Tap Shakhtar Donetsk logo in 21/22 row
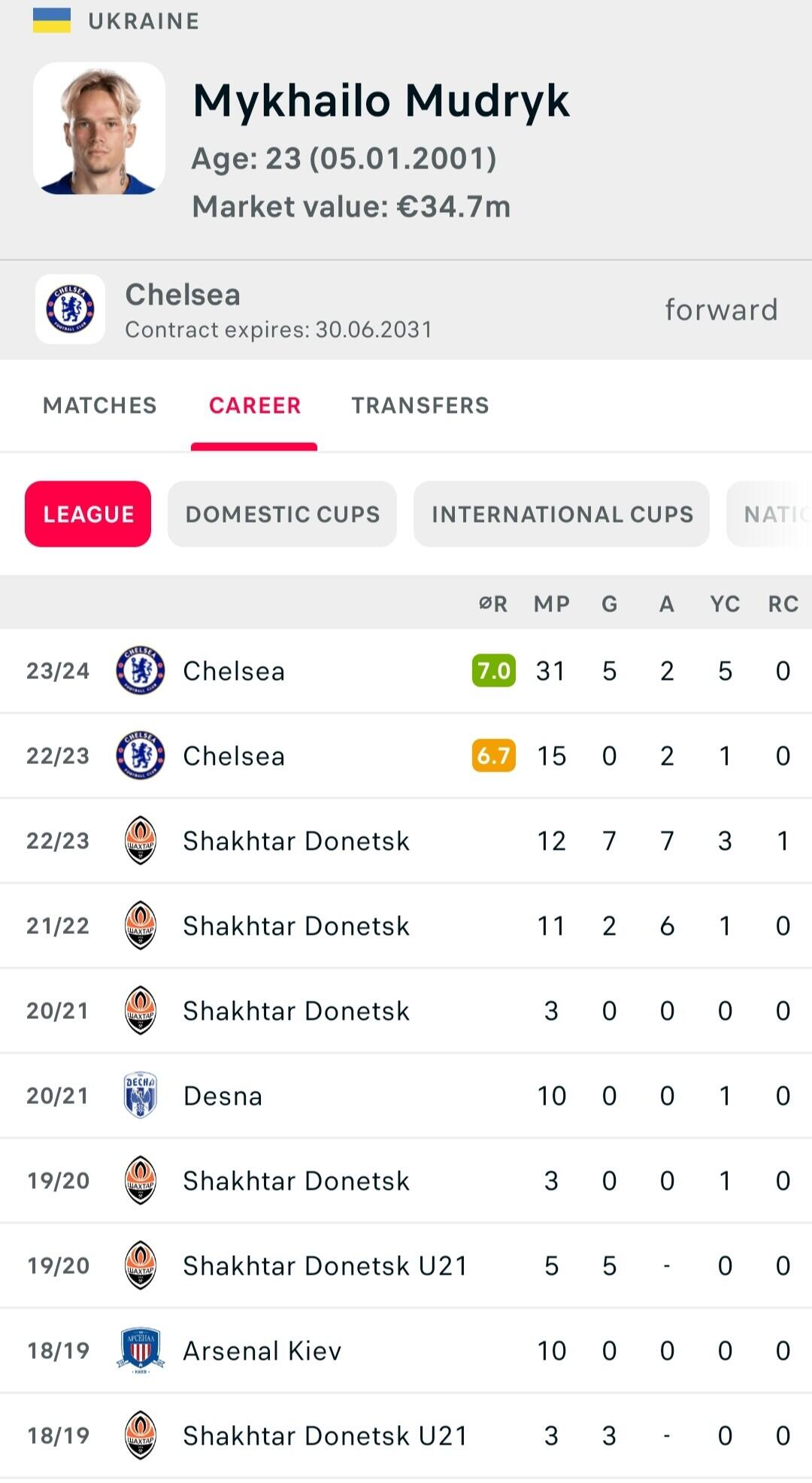The image size is (812, 1483). [141, 925]
